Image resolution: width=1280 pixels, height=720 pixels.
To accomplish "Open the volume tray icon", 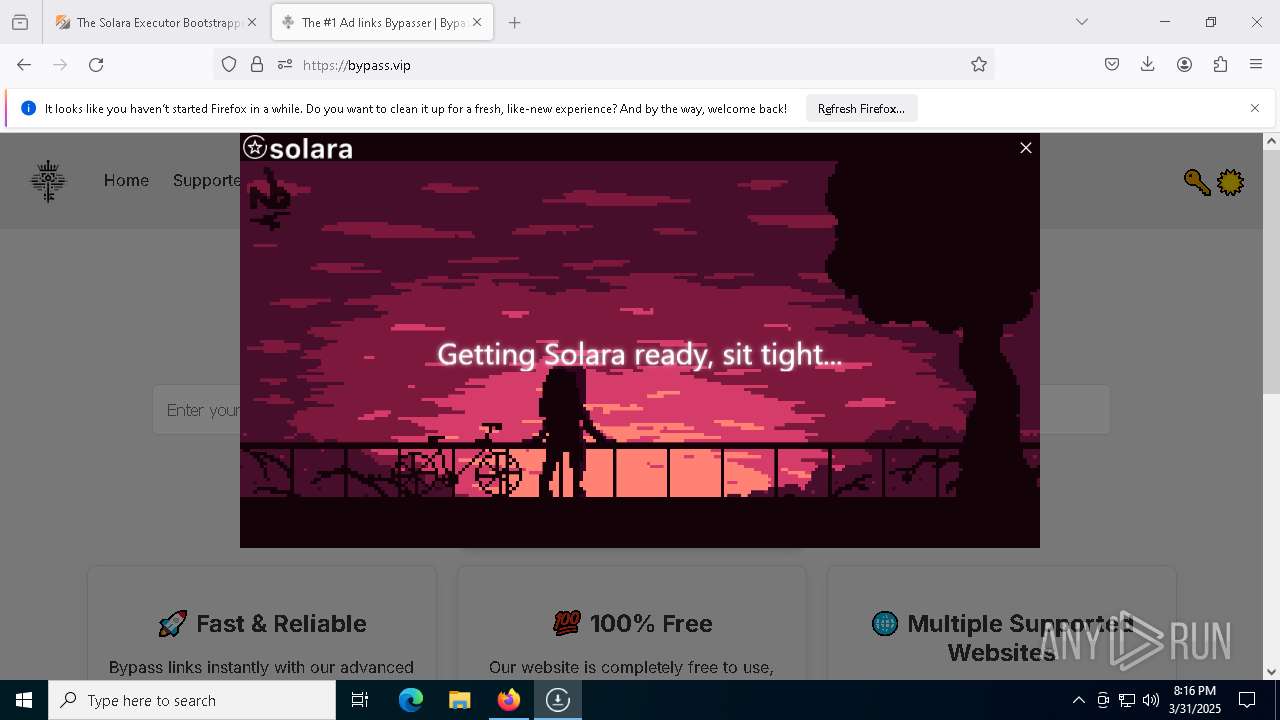I will pos(1151,700).
